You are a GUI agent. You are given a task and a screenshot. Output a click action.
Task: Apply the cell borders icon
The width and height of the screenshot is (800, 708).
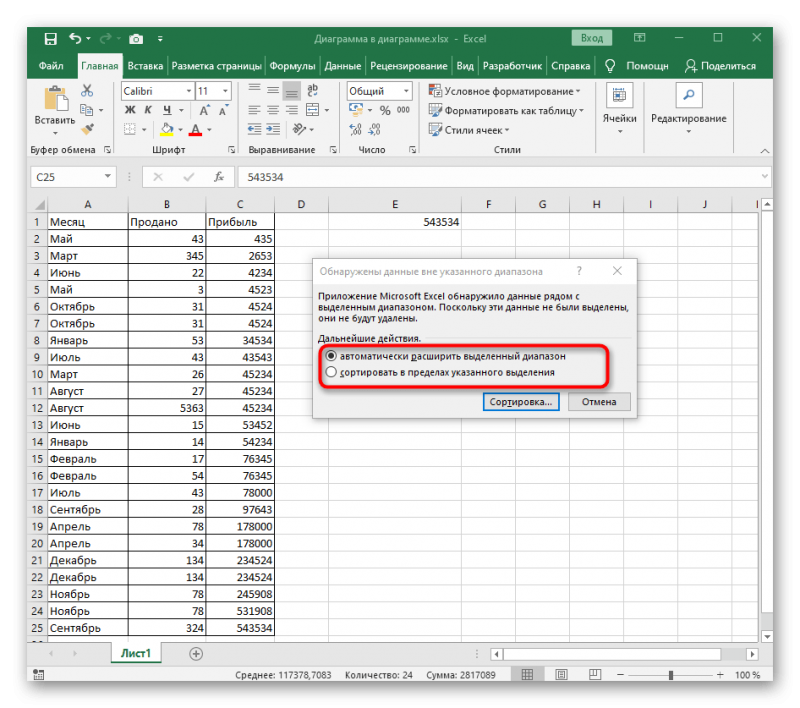[130, 129]
